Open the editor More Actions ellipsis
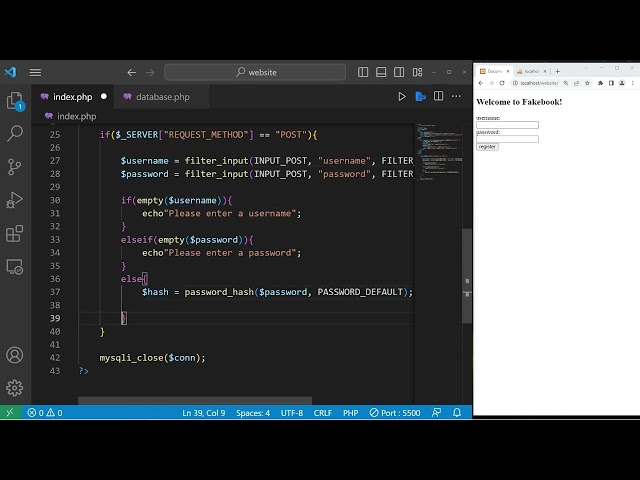This screenshot has width=640, height=480. point(456,96)
